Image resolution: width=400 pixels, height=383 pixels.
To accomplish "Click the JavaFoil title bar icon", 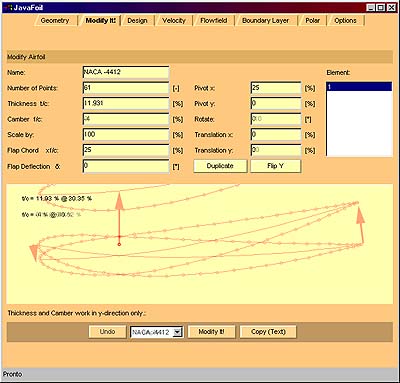I will click(8, 8).
